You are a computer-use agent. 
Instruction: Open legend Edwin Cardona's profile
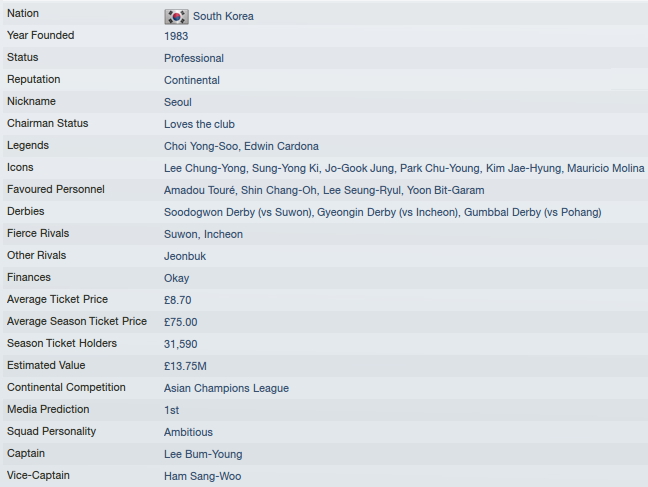click(x=281, y=146)
